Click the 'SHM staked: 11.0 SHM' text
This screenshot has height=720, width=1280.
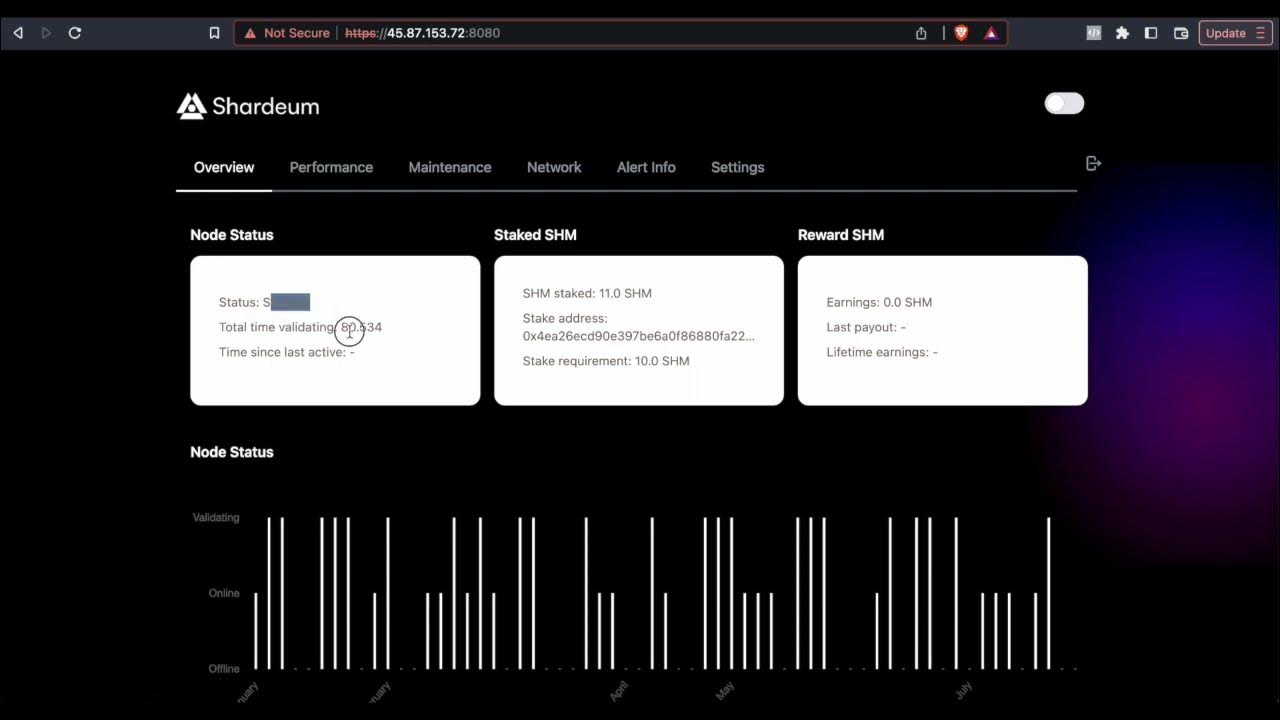[587, 293]
